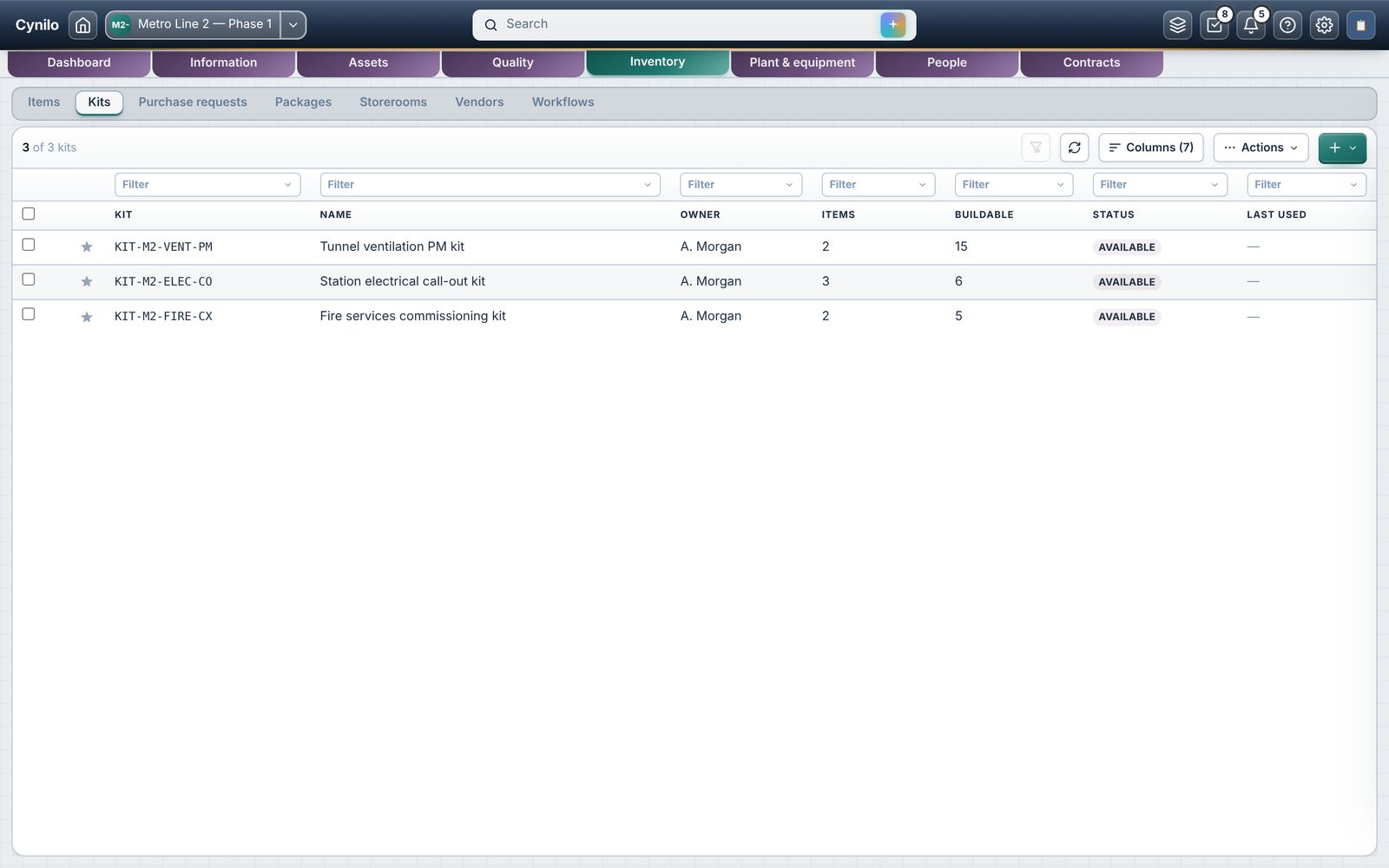This screenshot has width=1389, height=868.
Task: Select all kits checkbox in header
Action: [29, 214]
